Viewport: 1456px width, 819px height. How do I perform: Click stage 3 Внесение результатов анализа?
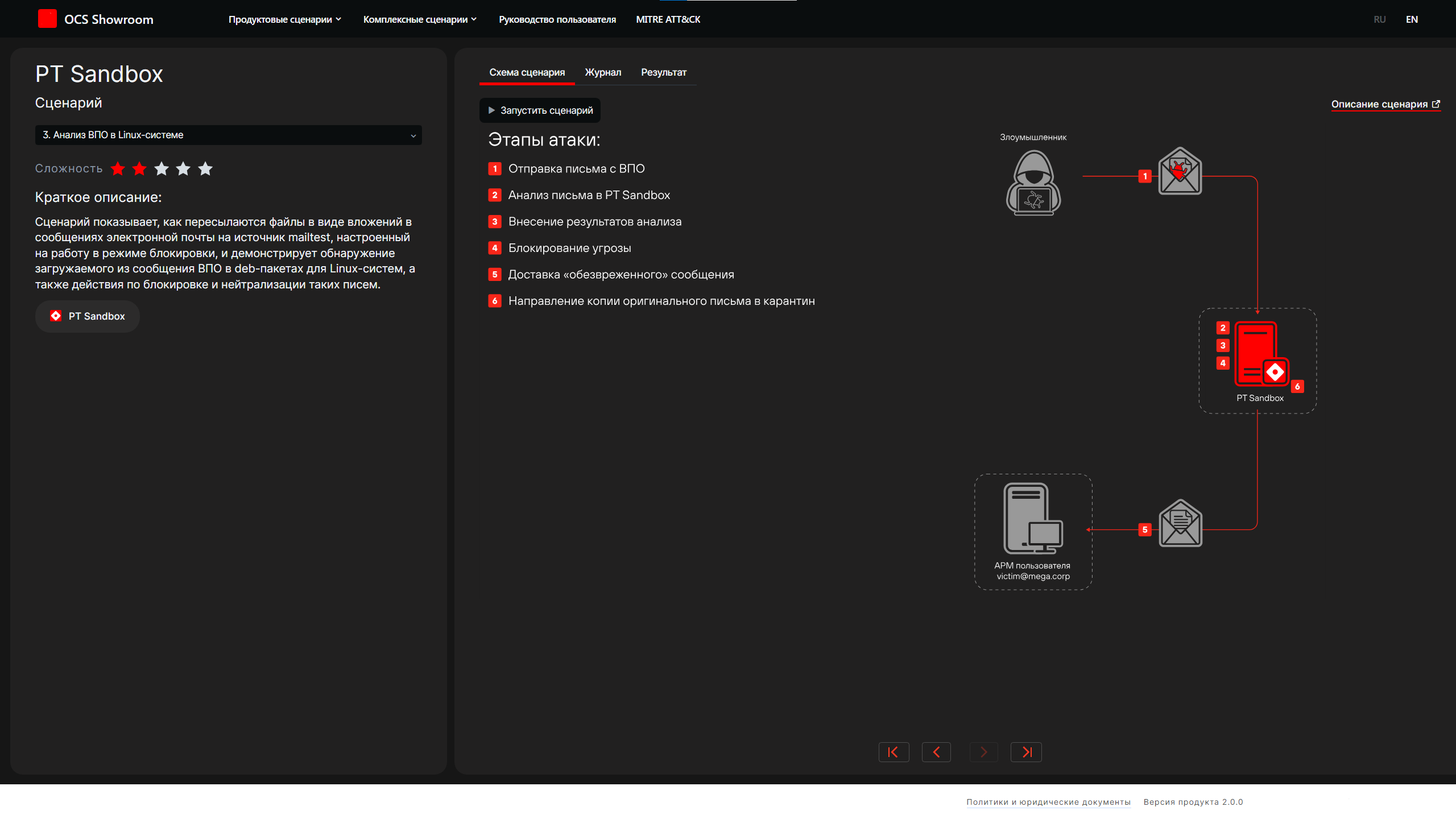coord(585,221)
